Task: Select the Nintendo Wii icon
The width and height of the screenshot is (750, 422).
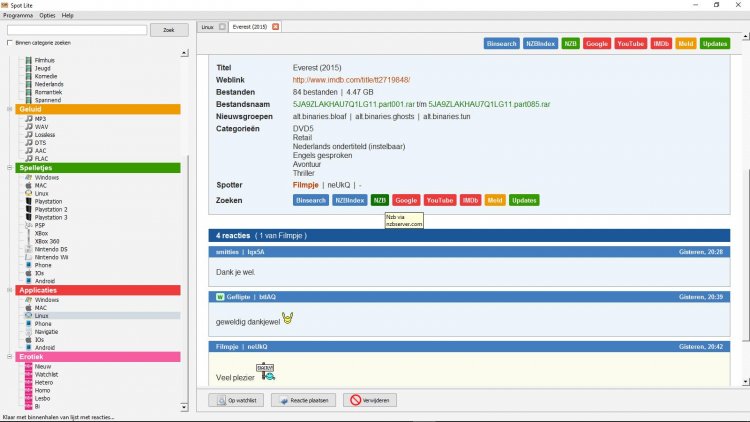Action: tap(29, 257)
